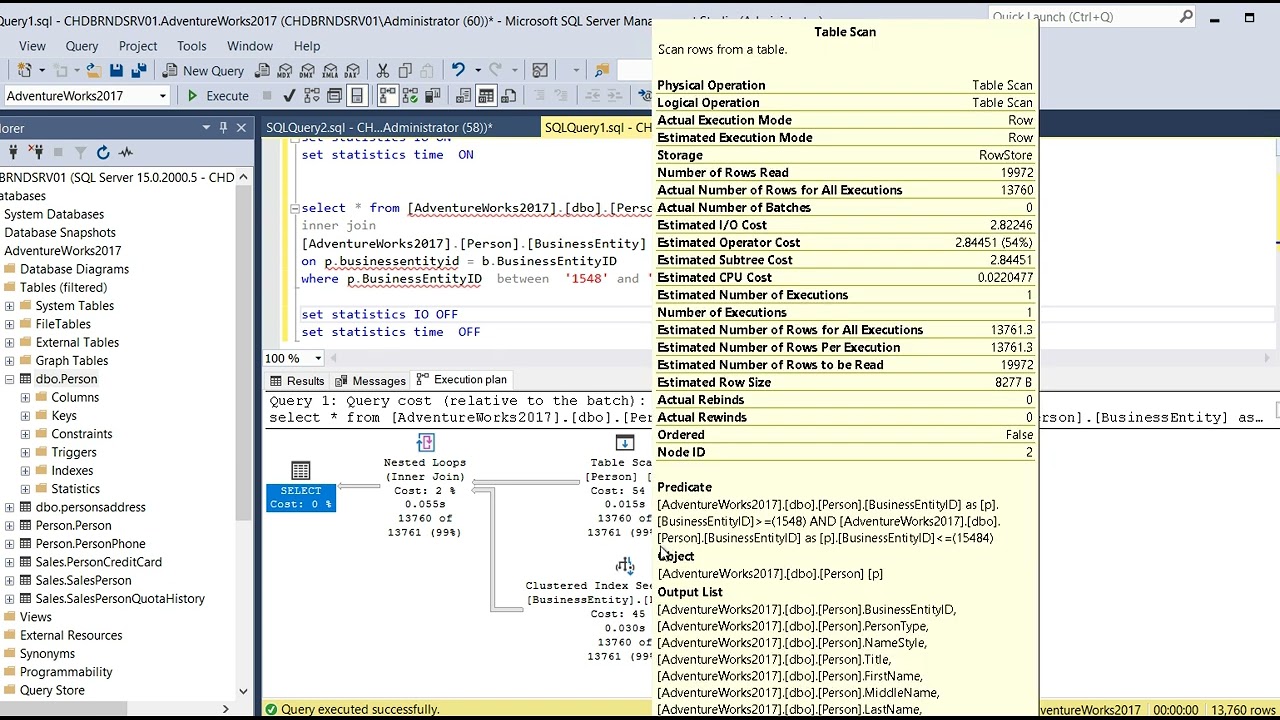The width and height of the screenshot is (1280, 720).
Task: Select the Query Store folder
Action: pos(52,690)
